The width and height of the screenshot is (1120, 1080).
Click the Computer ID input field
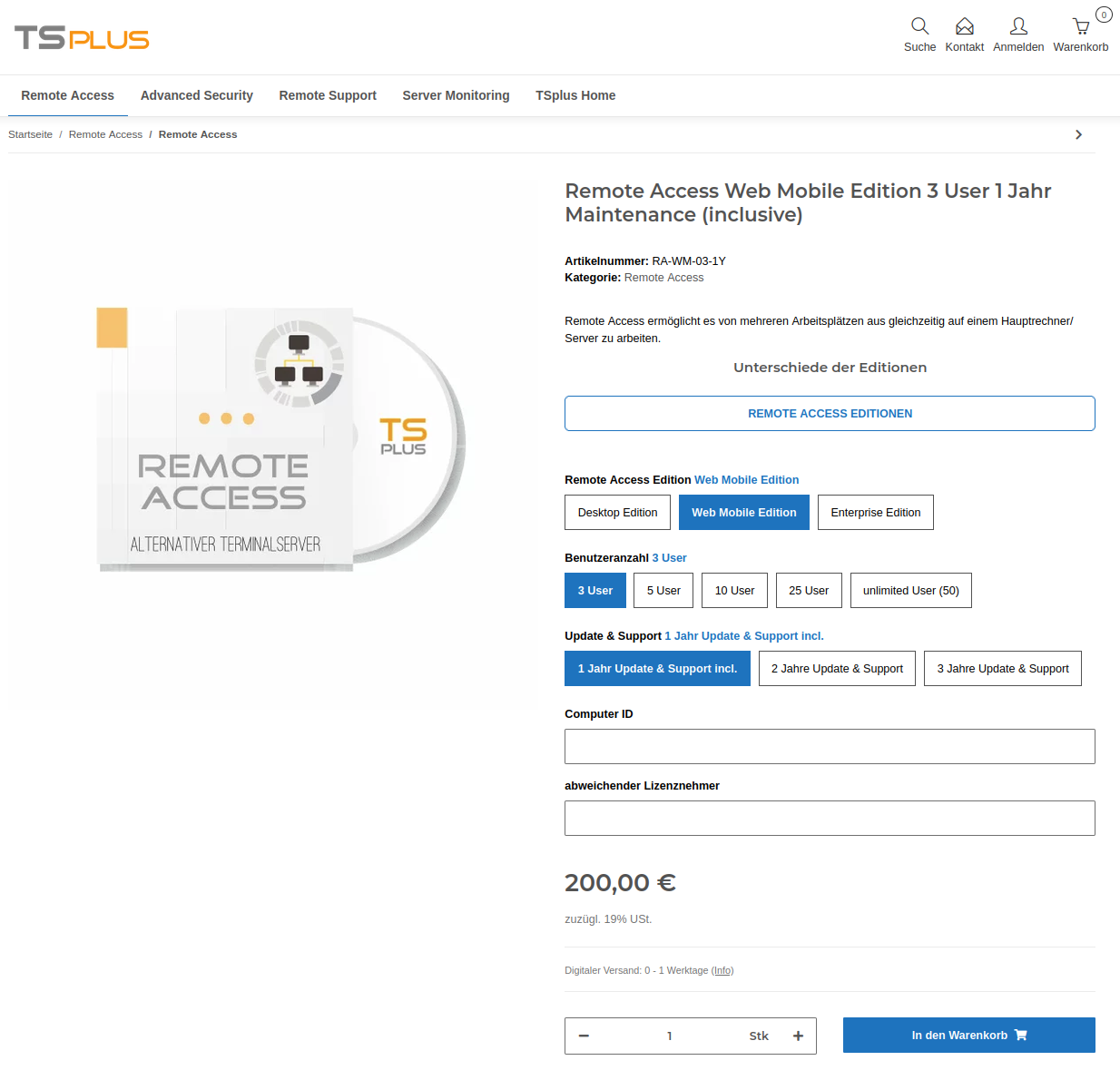830,746
